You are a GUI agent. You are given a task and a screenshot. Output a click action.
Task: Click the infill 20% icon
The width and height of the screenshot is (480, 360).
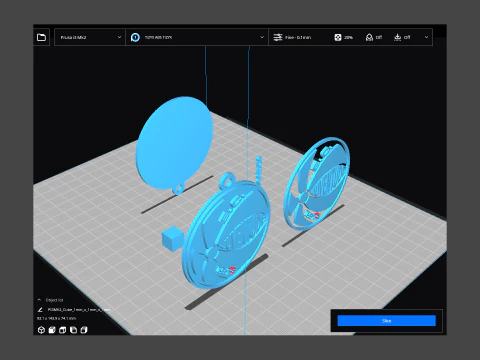[338, 37]
